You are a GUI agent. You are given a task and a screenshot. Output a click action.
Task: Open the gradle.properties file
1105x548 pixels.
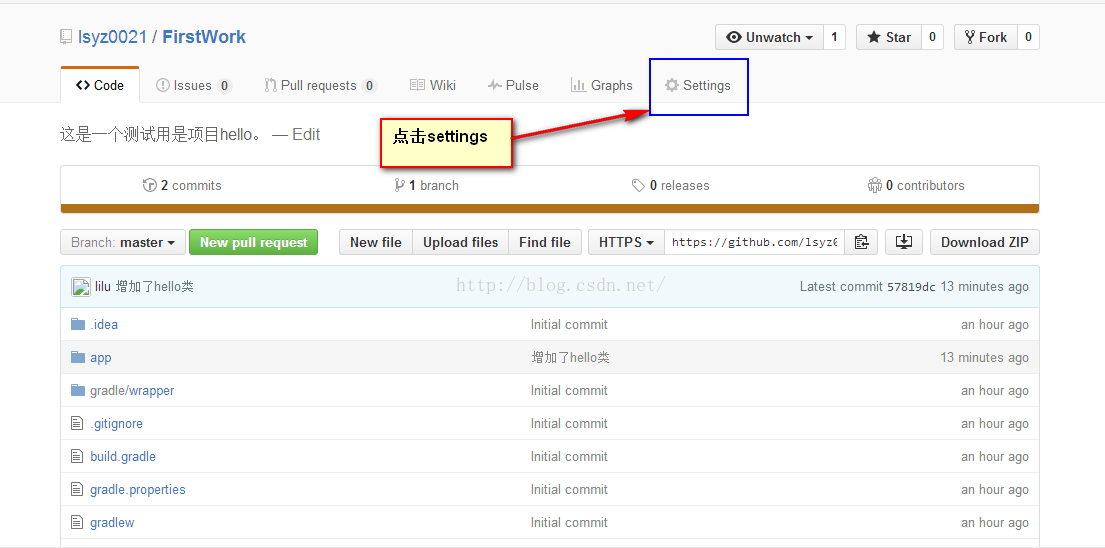[x=137, y=490]
